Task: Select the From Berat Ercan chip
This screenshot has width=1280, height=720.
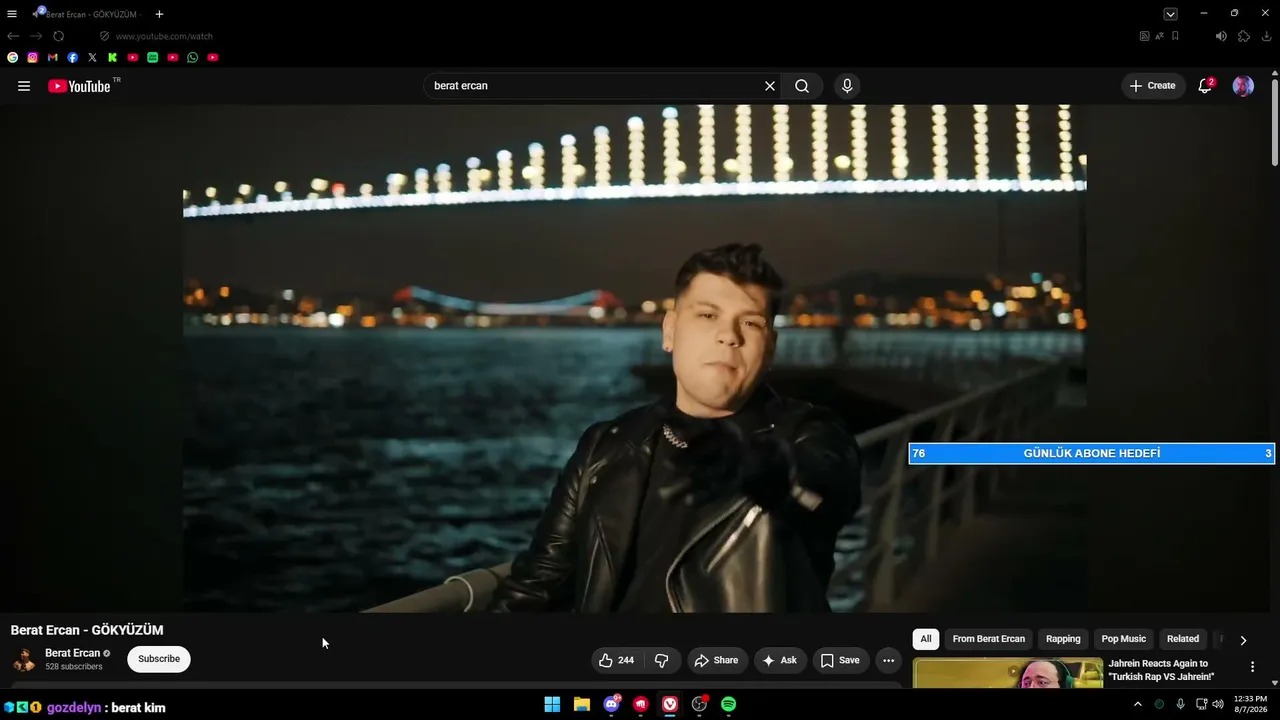Action: point(989,639)
